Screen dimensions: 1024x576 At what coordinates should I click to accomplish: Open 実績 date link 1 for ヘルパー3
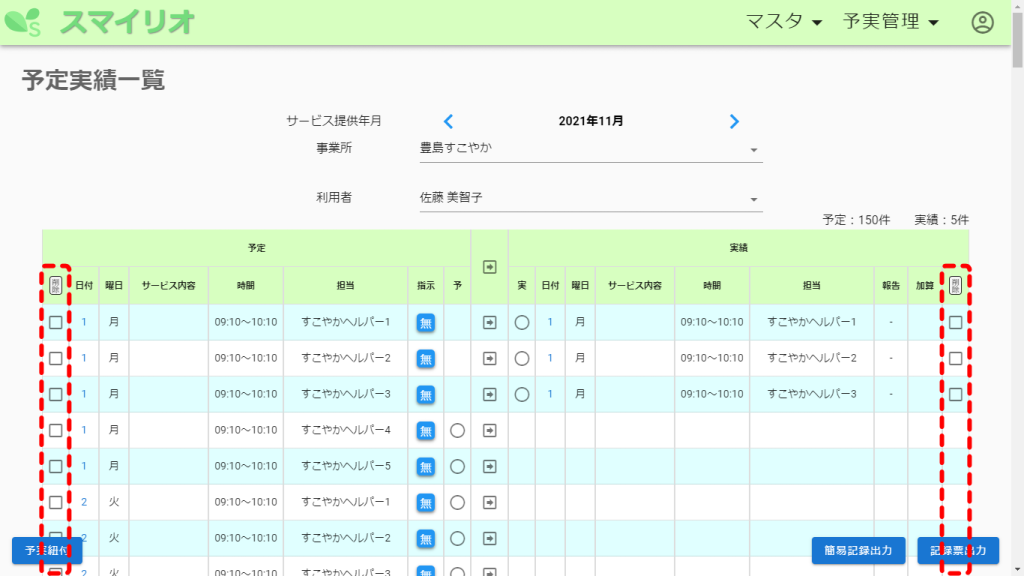pos(550,394)
